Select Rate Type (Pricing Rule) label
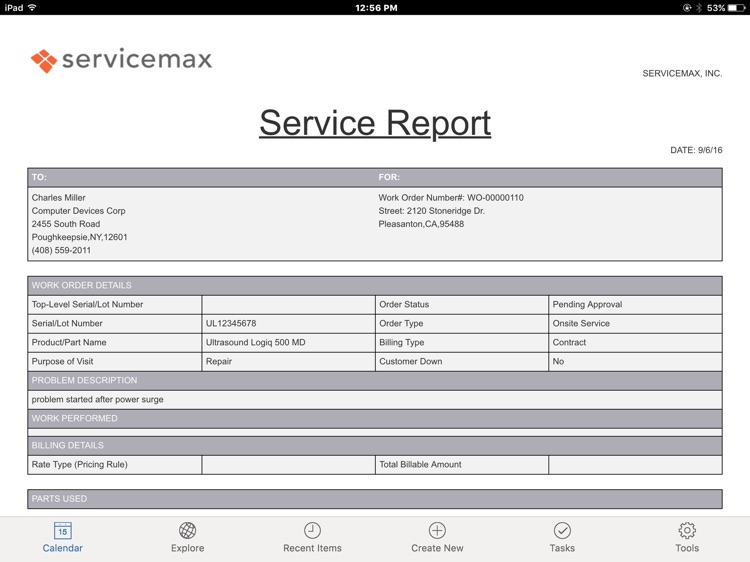Screen dimensions: 750x562 pyautogui.click(x=79, y=464)
